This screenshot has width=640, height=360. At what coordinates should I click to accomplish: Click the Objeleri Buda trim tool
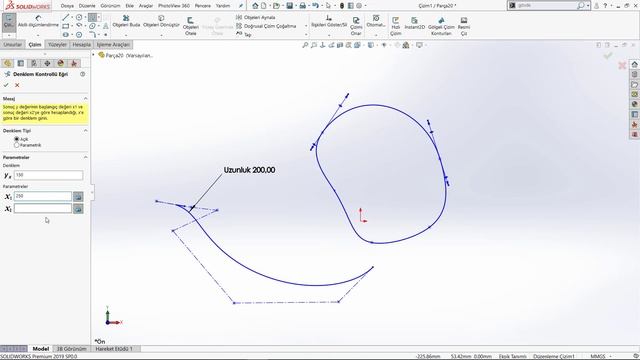[x=126, y=21]
